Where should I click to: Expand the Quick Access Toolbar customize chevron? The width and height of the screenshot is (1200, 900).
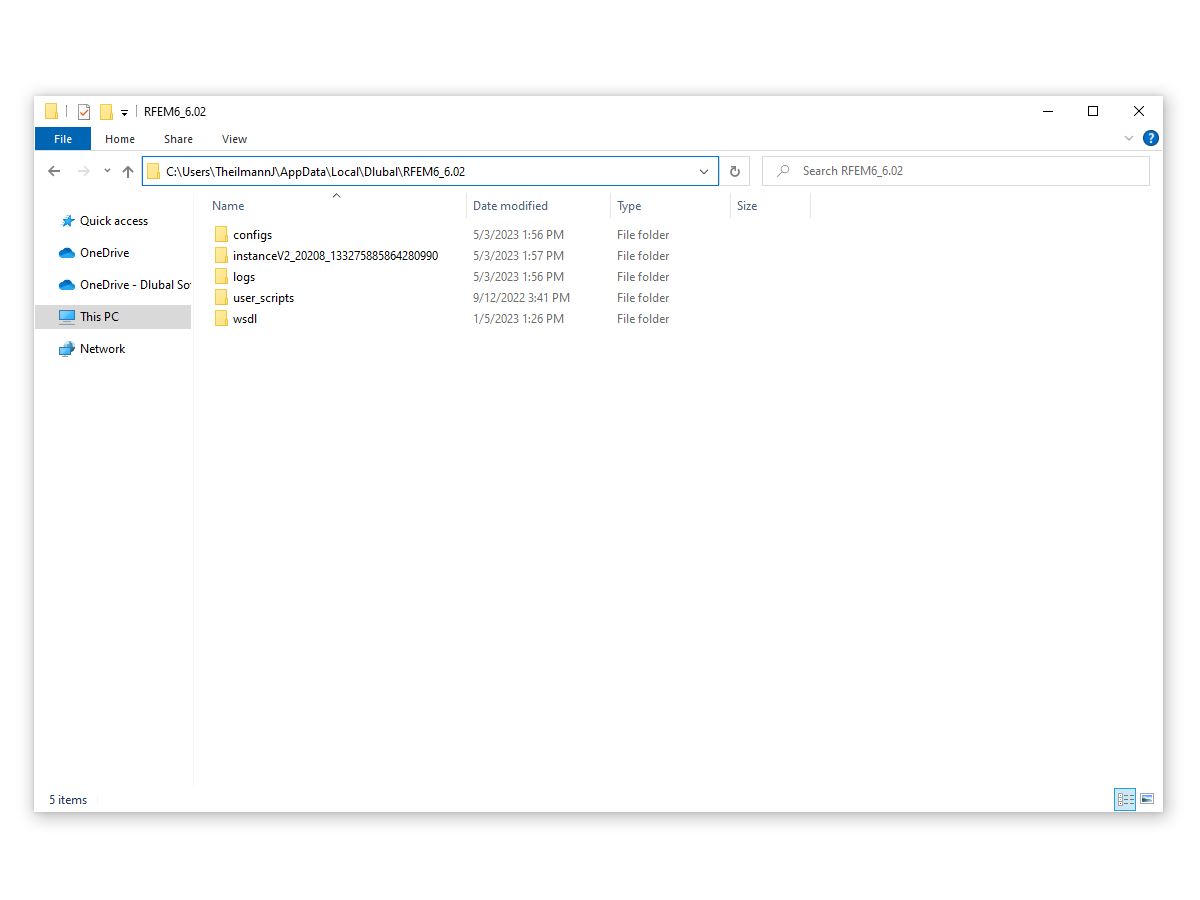coord(122,111)
